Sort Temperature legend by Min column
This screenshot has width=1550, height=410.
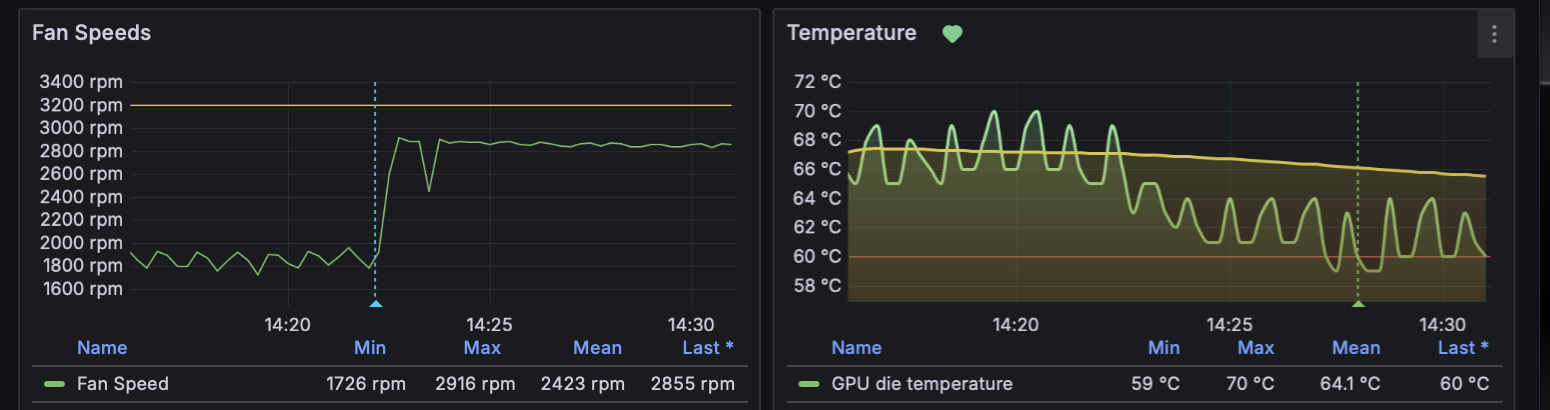click(1164, 348)
